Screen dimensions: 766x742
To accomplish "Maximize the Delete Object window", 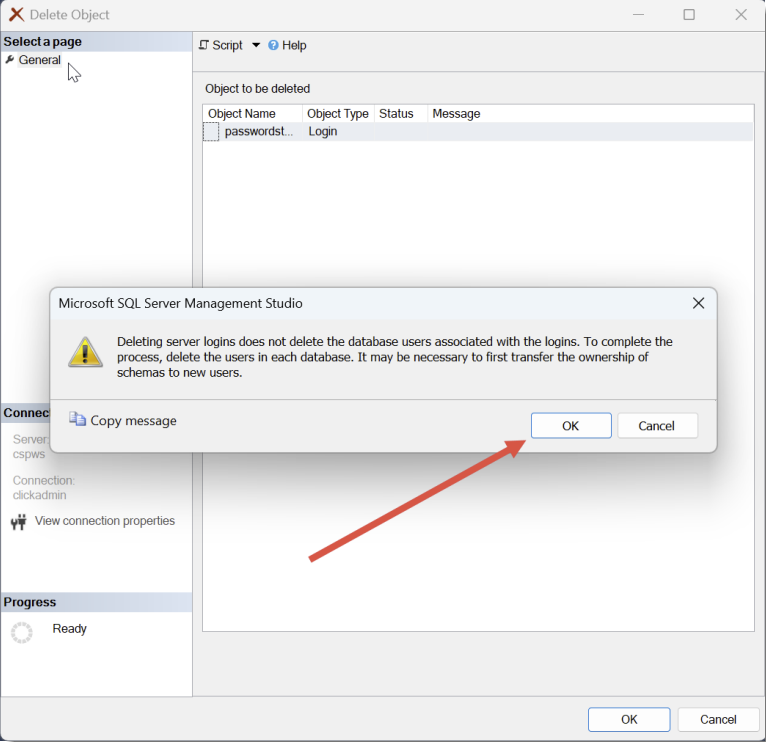I will pyautogui.click(x=689, y=15).
